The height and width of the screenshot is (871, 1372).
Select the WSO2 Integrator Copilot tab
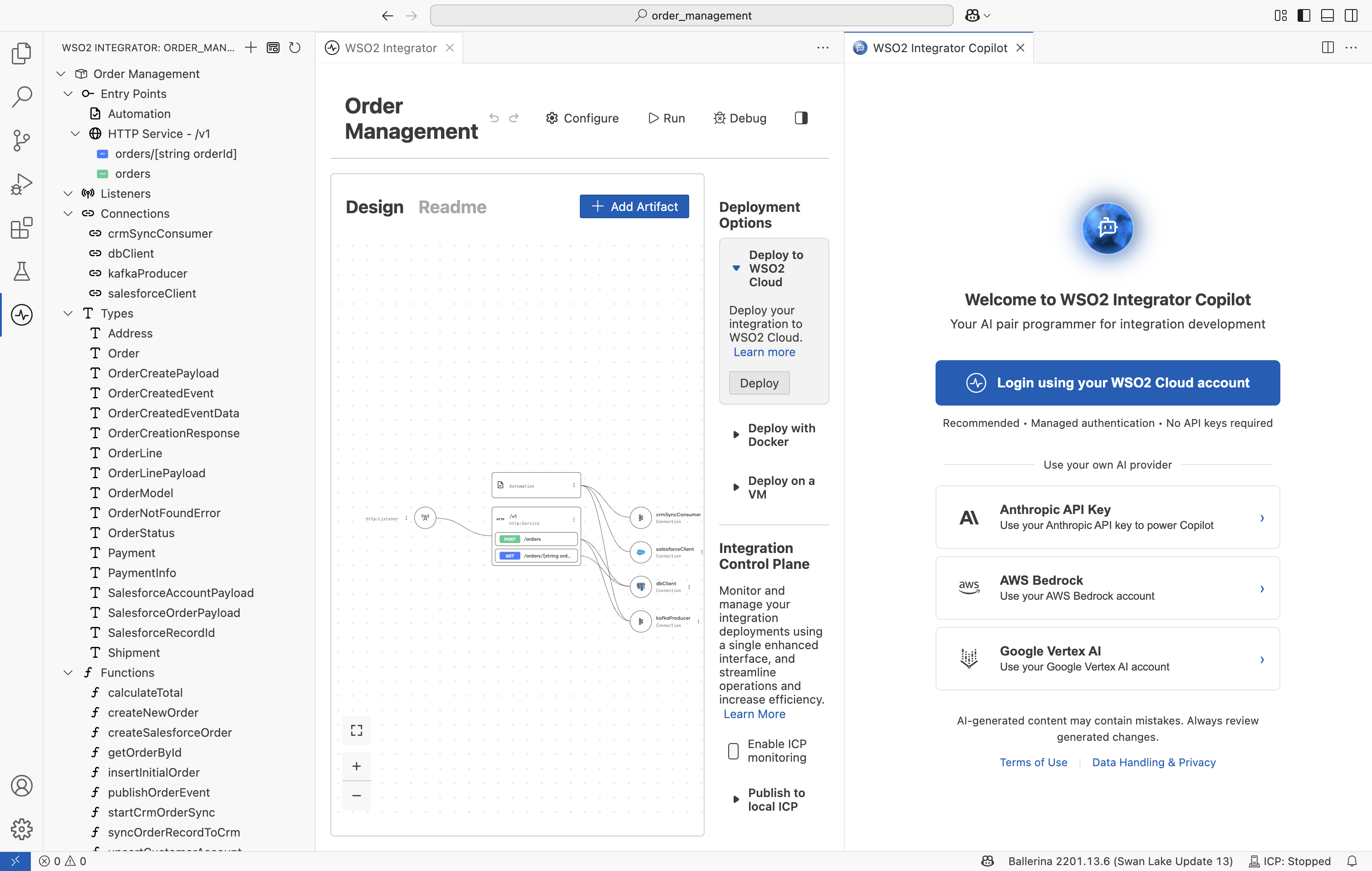[x=940, y=48]
